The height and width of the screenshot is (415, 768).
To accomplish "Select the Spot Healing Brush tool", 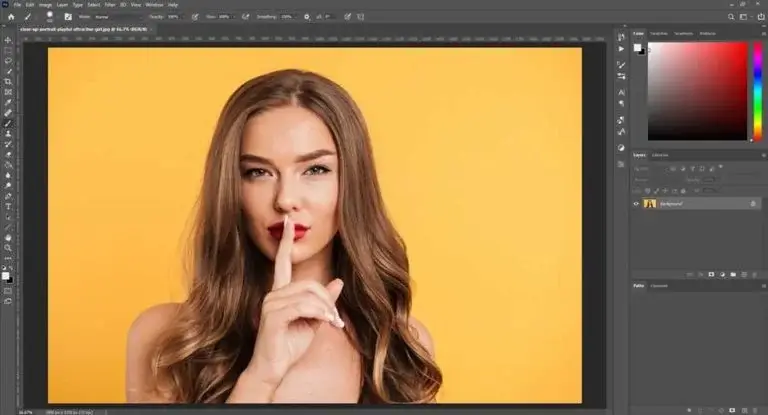I will (8, 113).
